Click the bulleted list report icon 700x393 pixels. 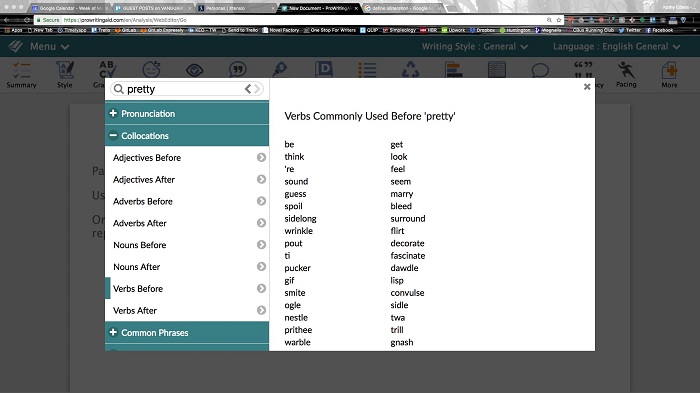[x=367, y=70]
